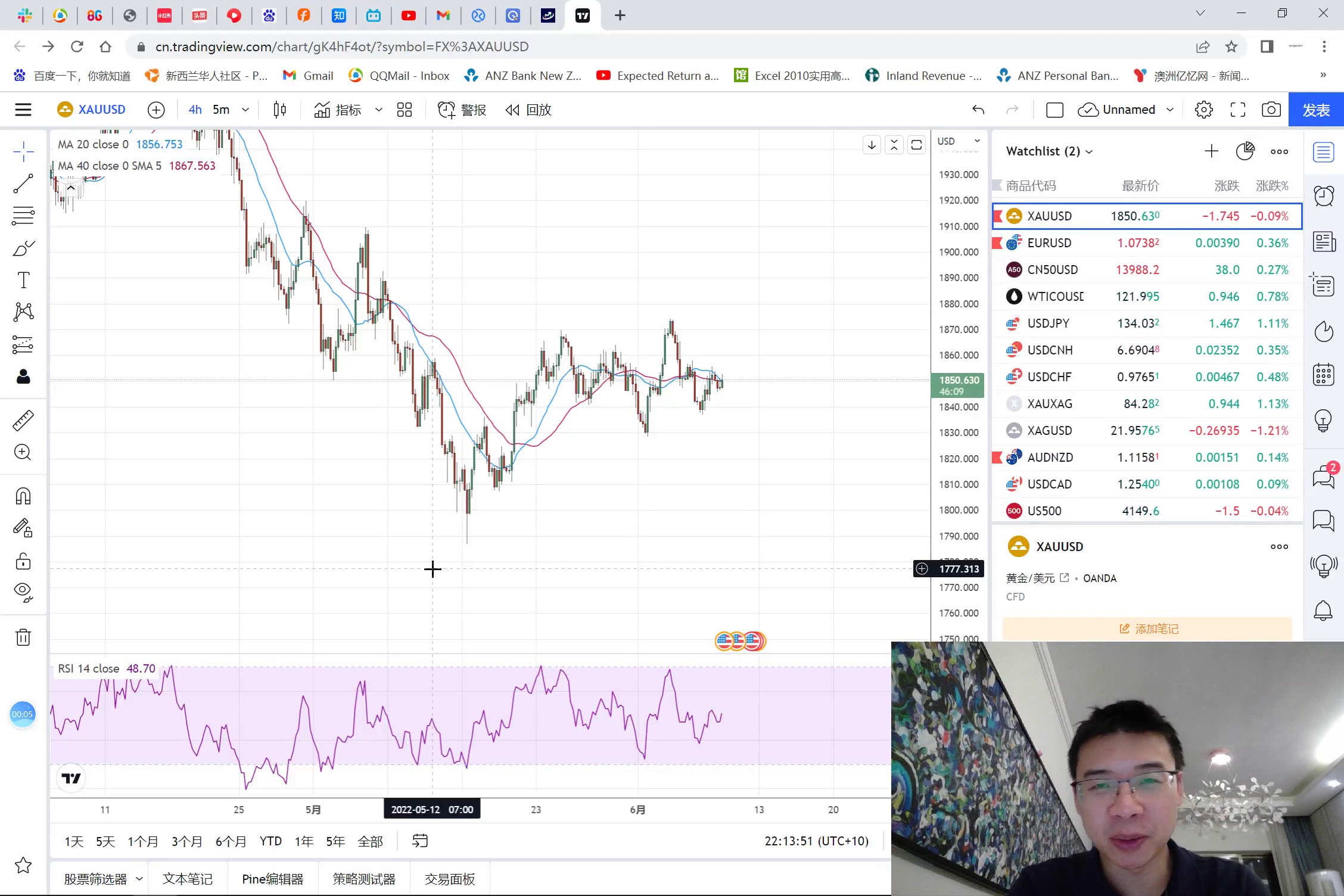This screenshot has height=896, width=1344.
Task: Open the Pine编辑器 tab
Action: [272, 879]
